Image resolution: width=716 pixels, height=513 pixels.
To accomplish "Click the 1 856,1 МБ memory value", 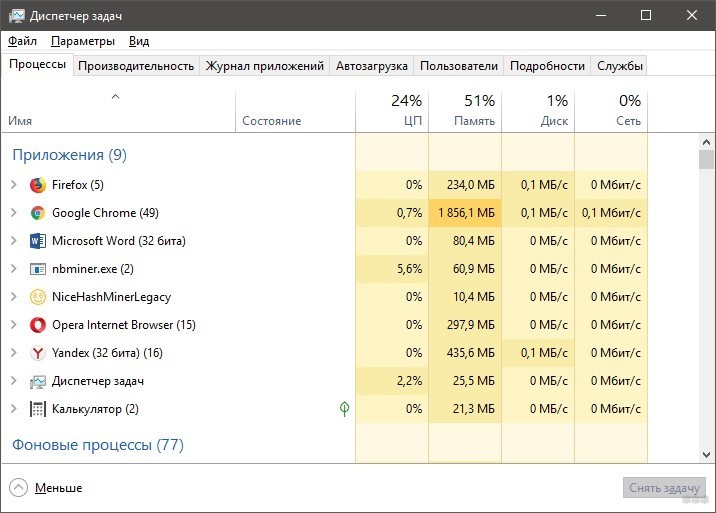I will pyautogui.click(x=466, y=213).
